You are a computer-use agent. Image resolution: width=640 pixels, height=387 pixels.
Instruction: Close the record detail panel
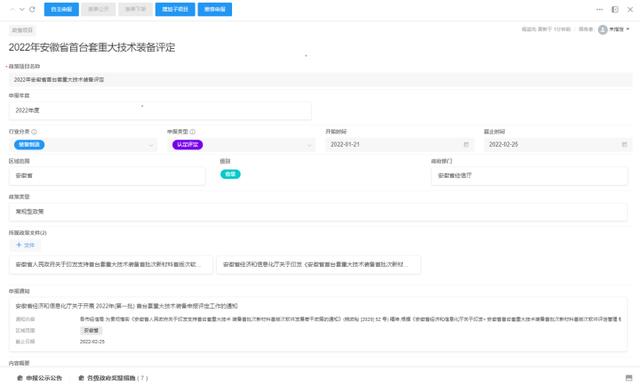click(x=630, y=9)
